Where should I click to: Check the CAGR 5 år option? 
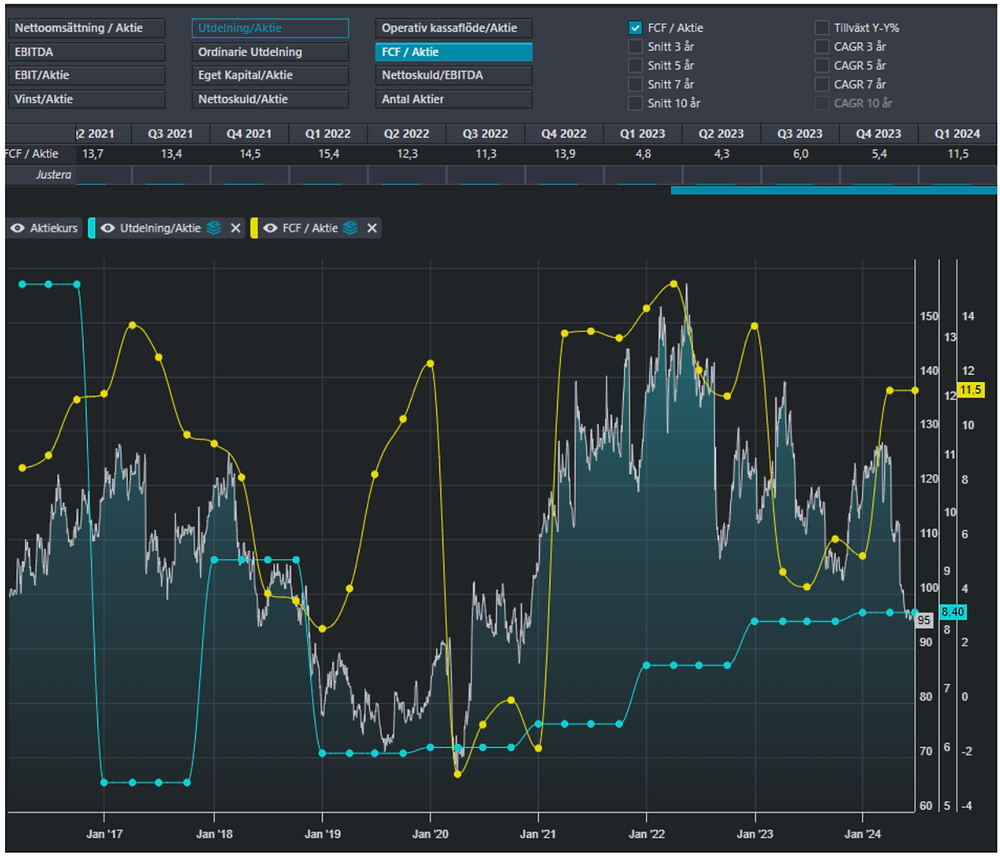(821, 65)
